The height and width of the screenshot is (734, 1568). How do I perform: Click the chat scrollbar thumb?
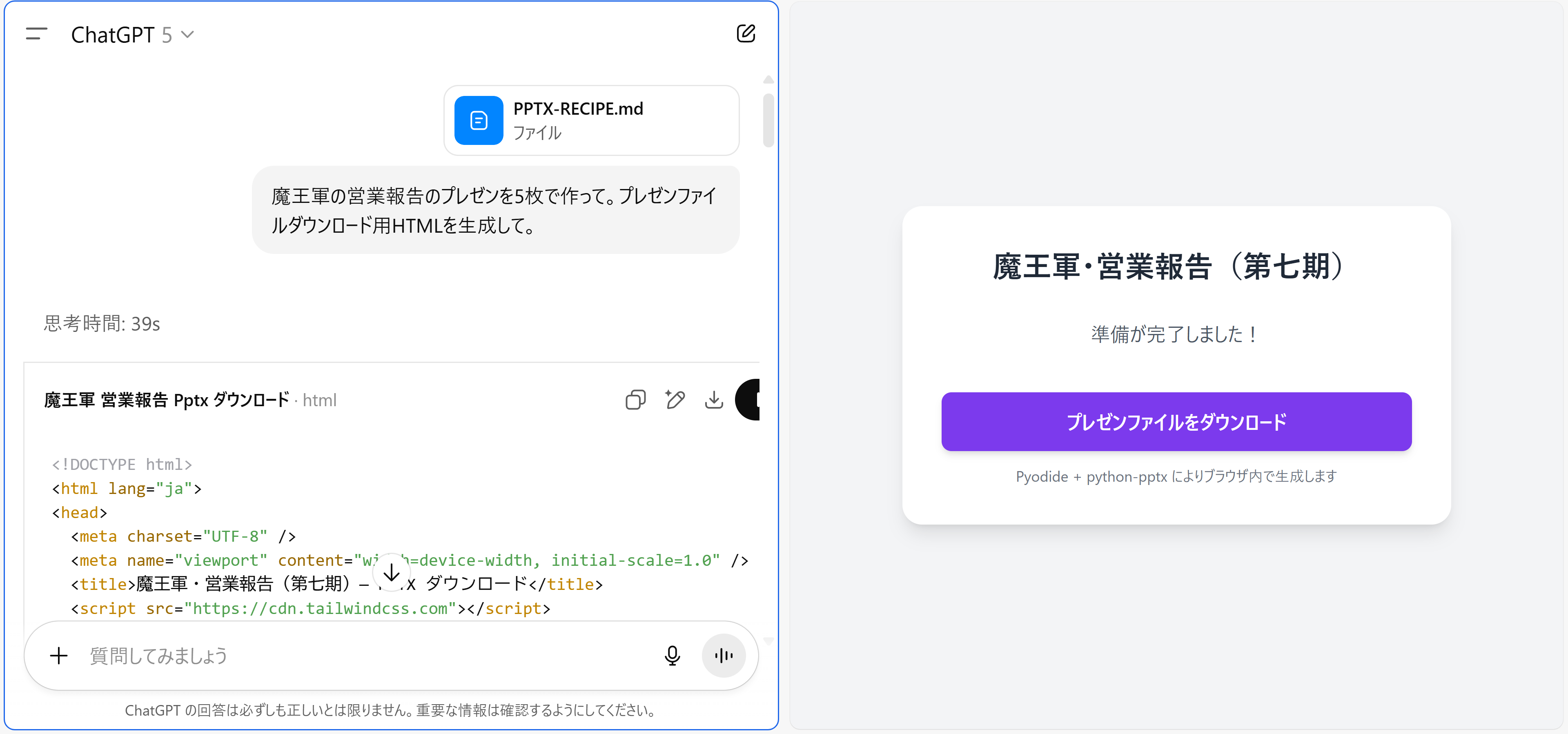click(x=768, y=120)
